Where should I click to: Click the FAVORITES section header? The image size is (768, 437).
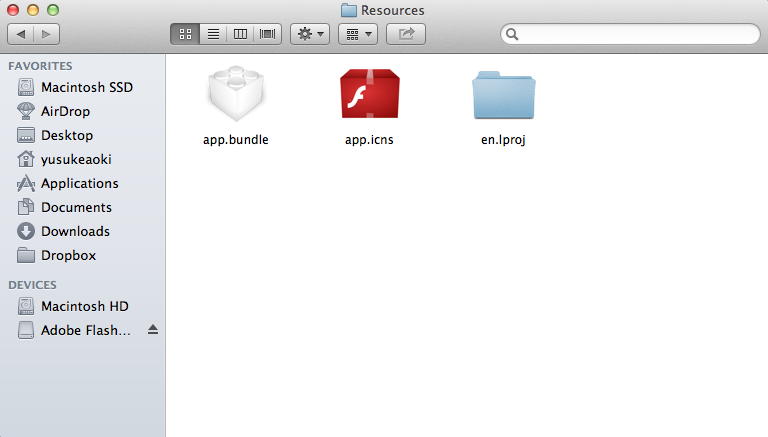coord(40,66)
